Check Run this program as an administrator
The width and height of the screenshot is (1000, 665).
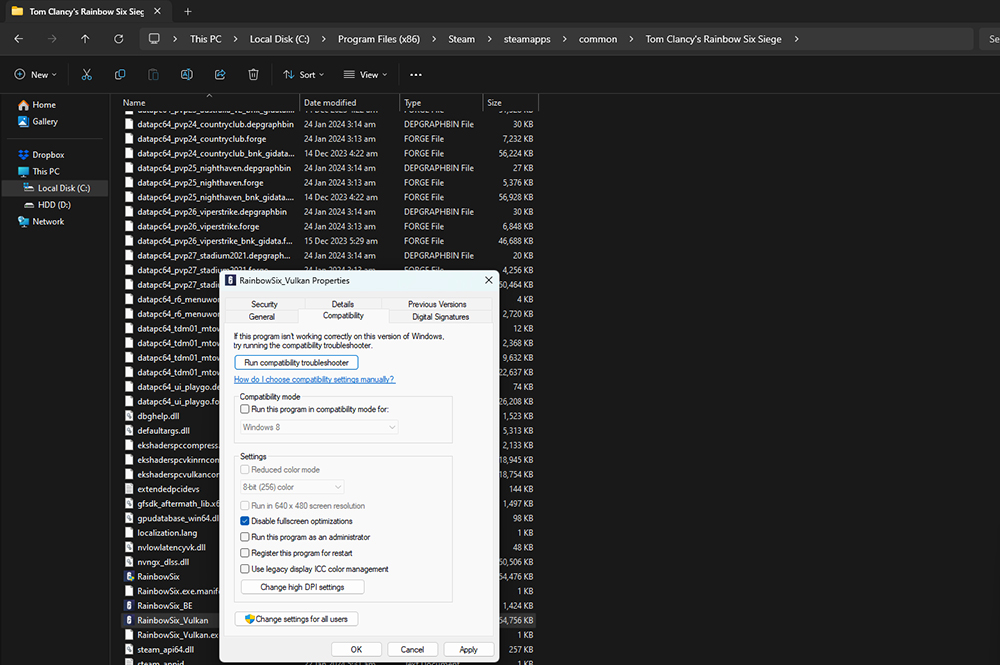coord(245,537)
